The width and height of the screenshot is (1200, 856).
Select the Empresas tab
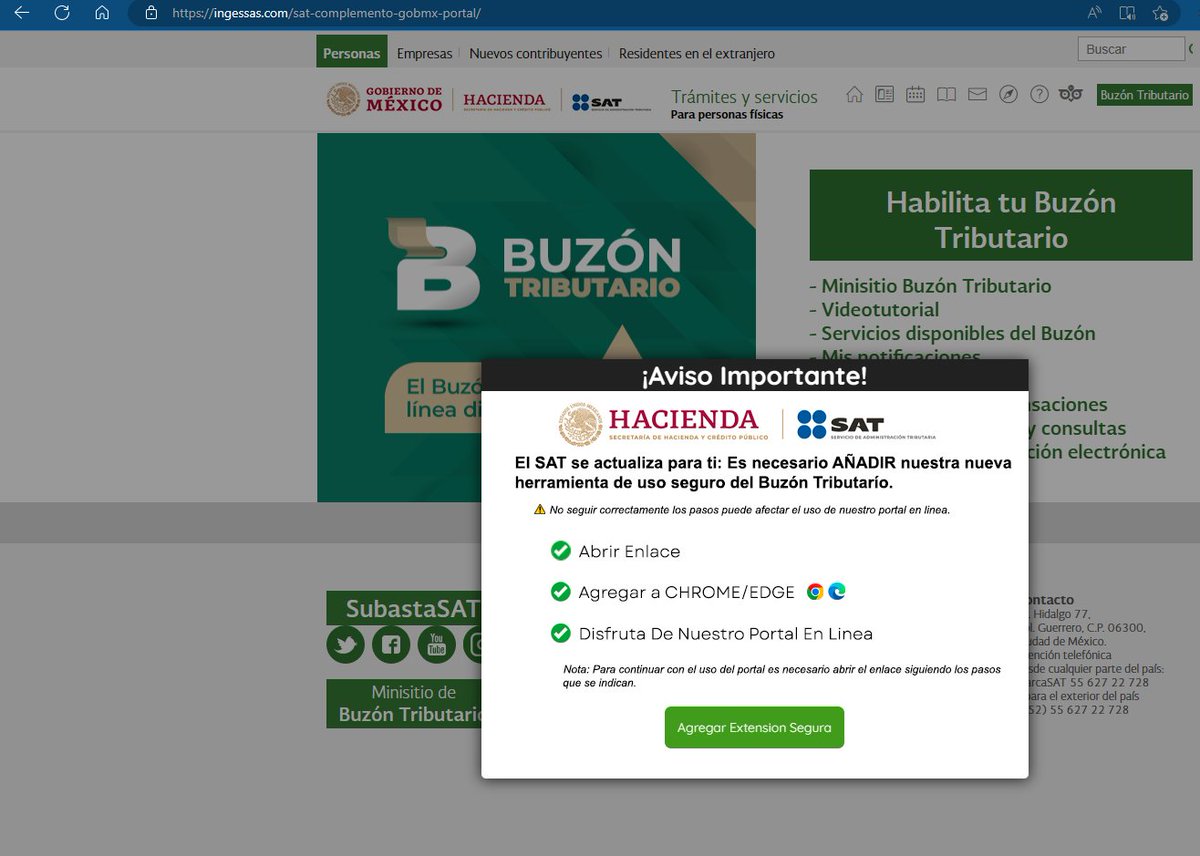click(424, 53)
